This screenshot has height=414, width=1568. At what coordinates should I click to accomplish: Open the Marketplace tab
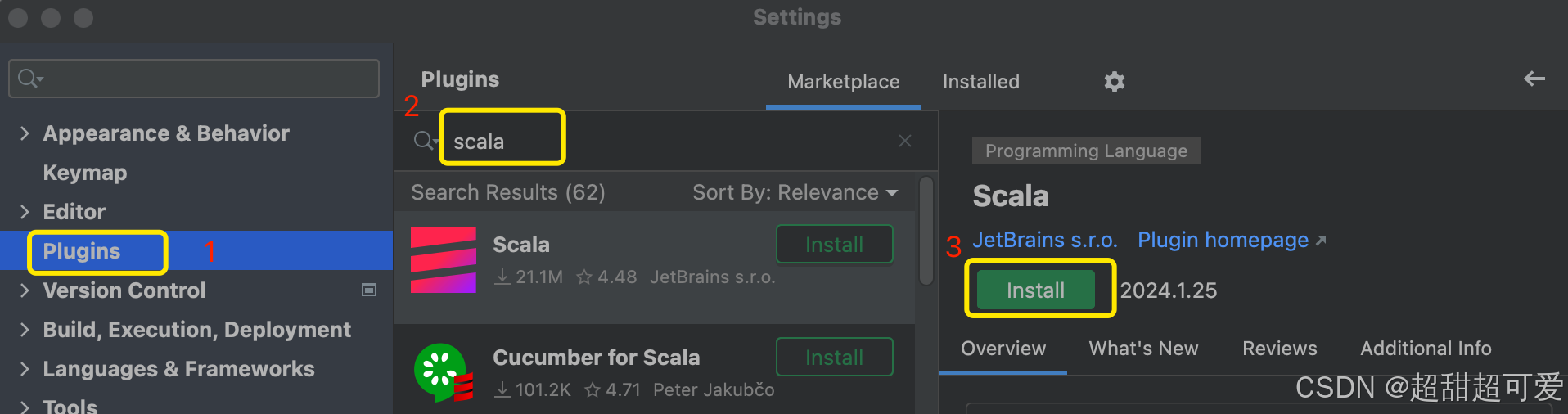pos(843,82)
